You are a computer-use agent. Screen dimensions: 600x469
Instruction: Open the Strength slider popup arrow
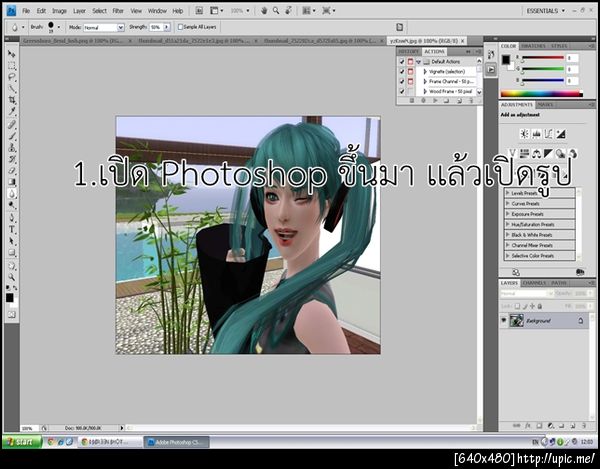[166, 27]
